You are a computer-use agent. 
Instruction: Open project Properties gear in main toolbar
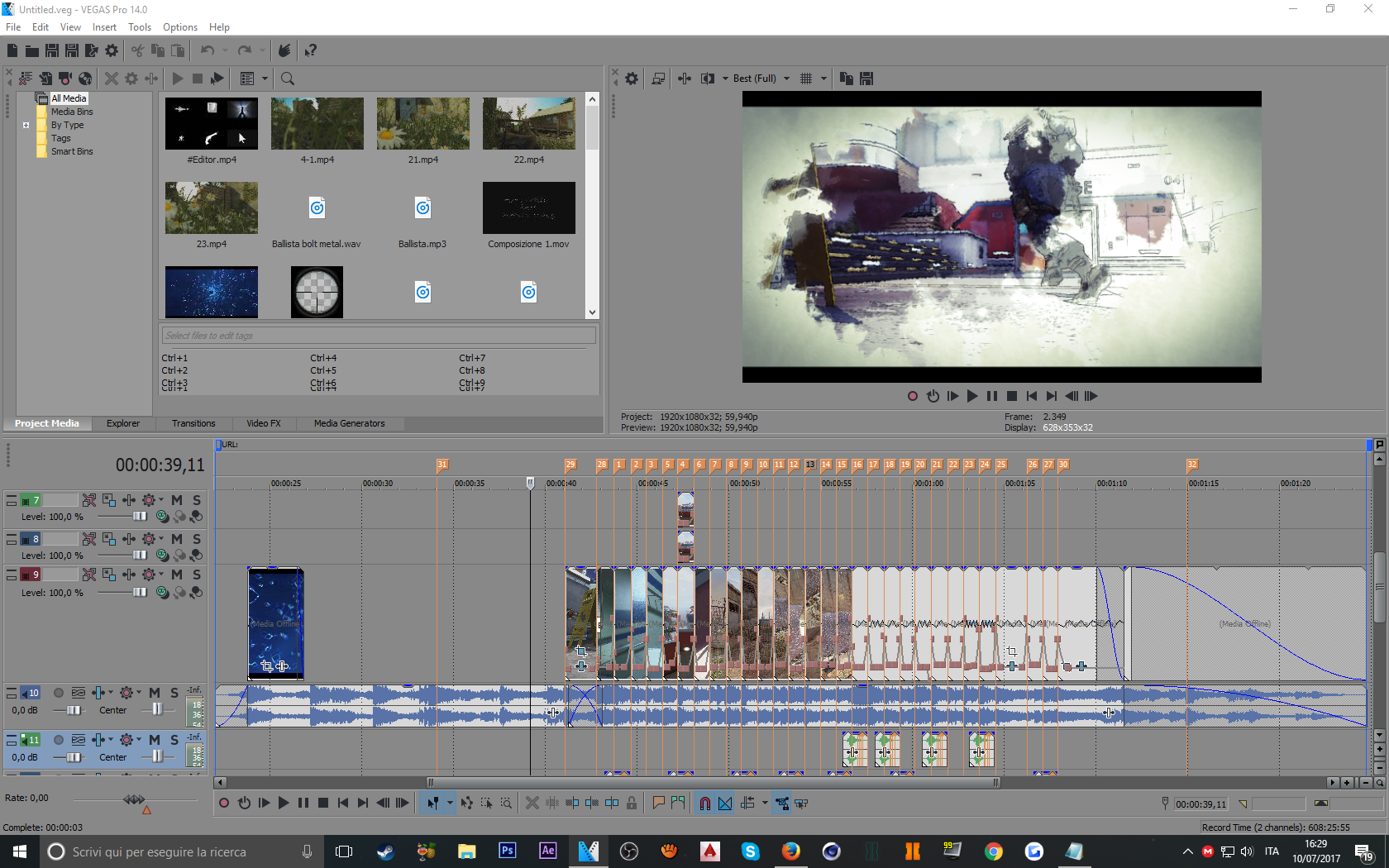tap(112, 50)
